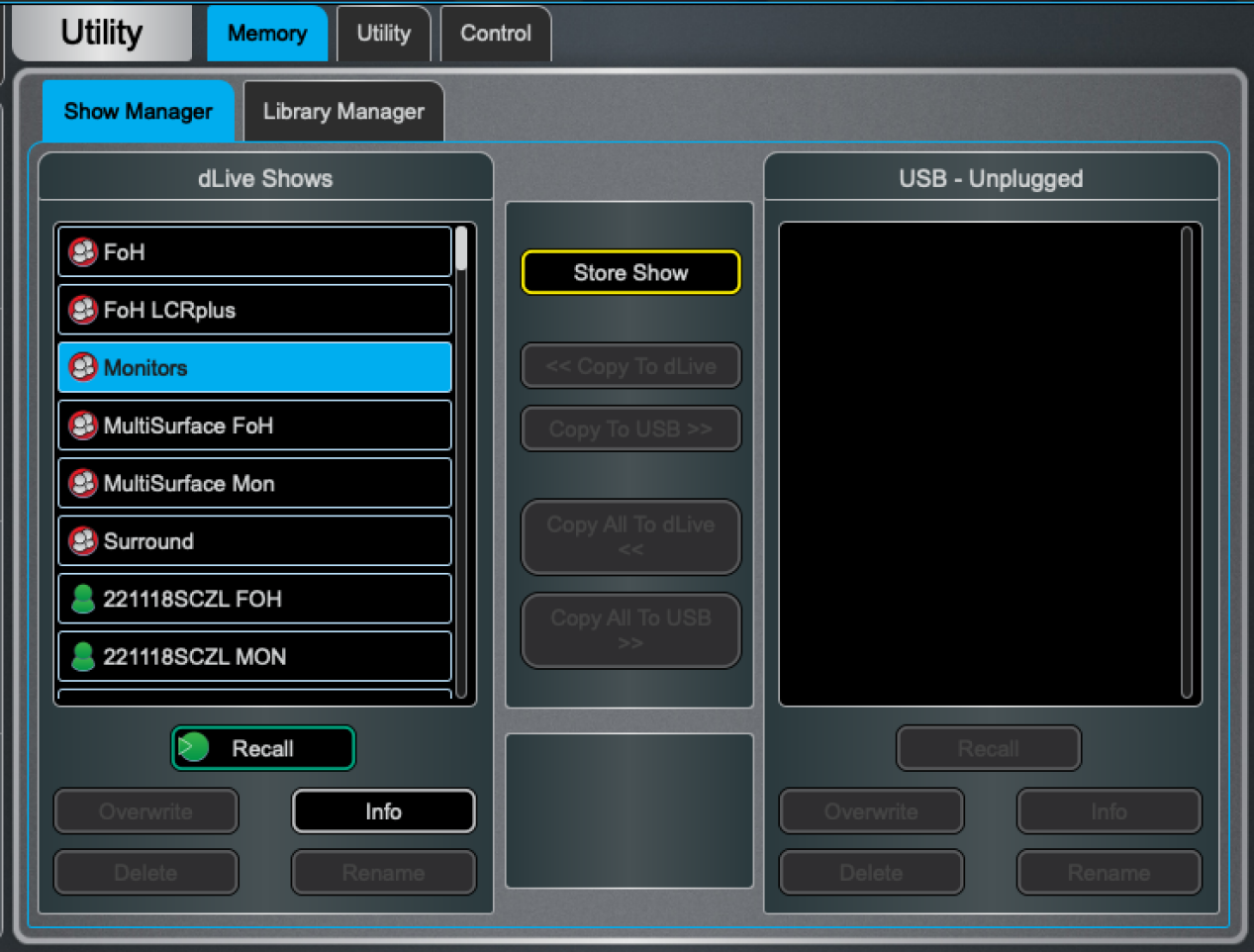Click the USB Recall button
Viewport: 1254px width, 952px height.
(989, 748)
